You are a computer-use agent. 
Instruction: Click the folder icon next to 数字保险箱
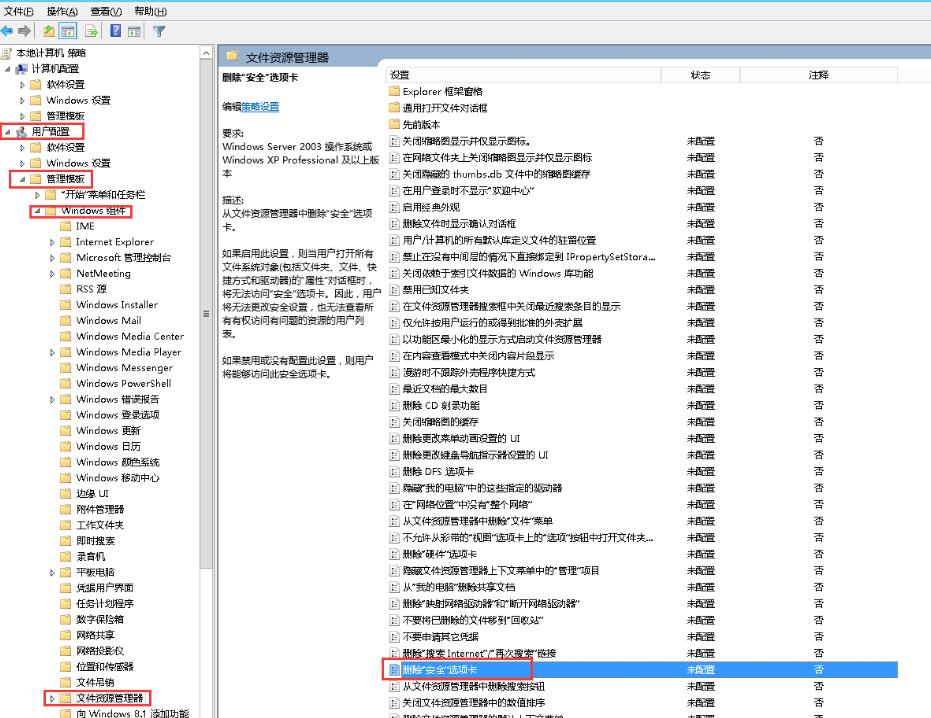(66, 619)
